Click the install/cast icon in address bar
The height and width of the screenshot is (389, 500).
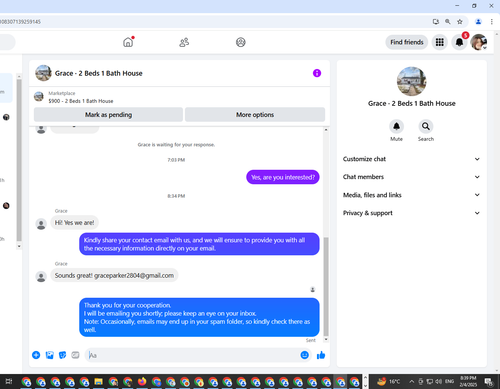point(436,22)
